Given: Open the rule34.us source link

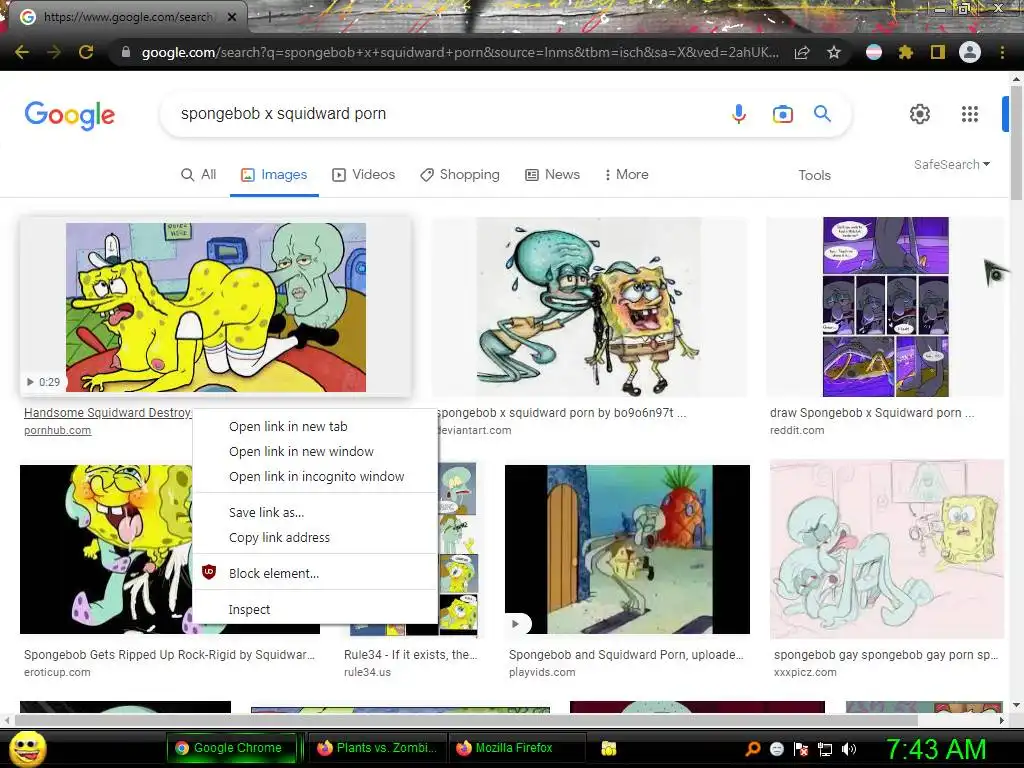Looking at the screenshot, I should click(x=367, y=672).
